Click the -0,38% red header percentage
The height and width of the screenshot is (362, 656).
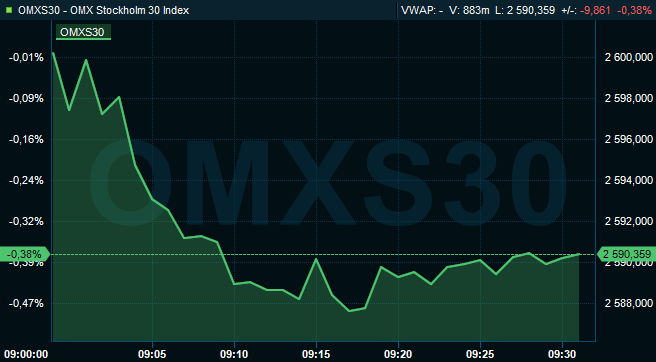pos(634,10)
